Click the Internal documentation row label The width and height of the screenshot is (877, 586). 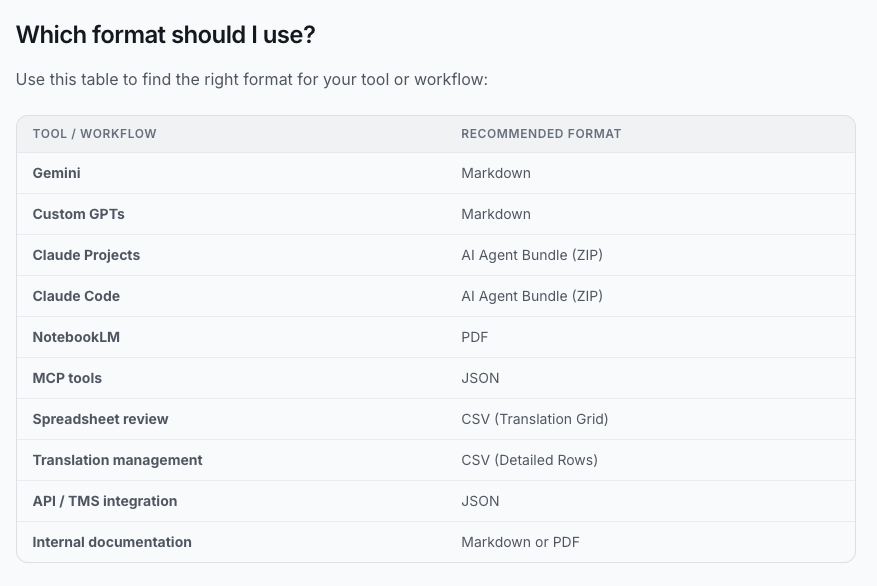(112, 542)
